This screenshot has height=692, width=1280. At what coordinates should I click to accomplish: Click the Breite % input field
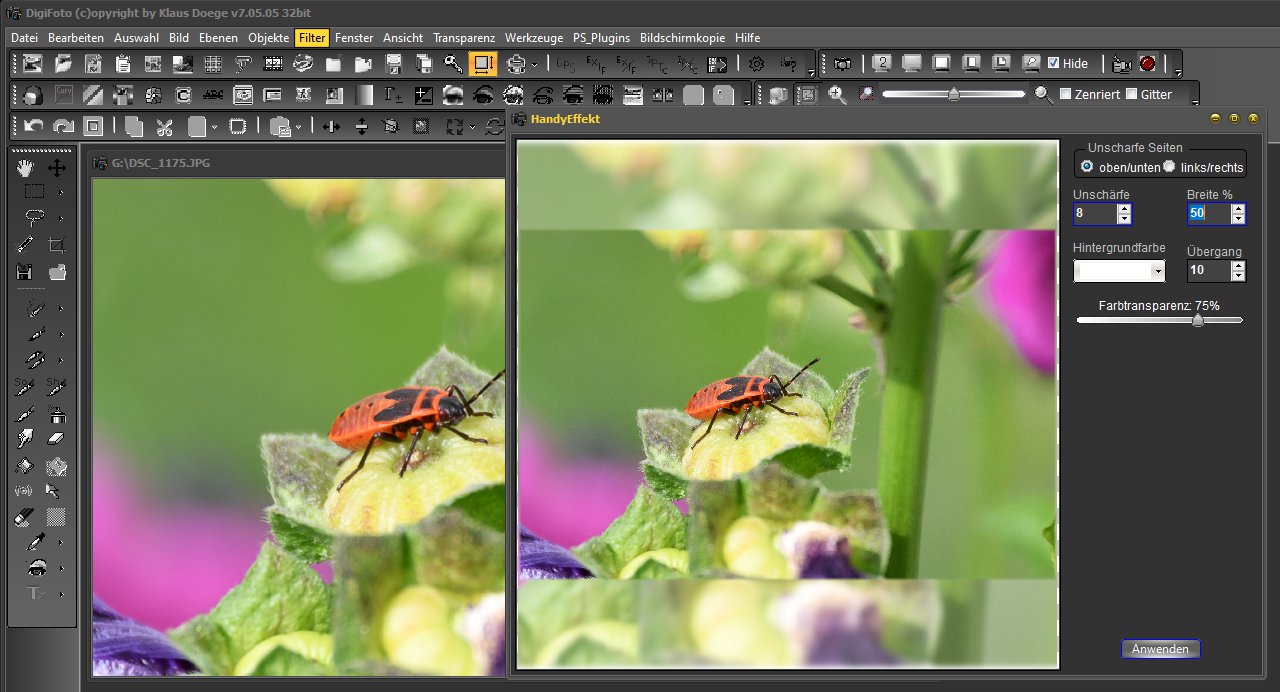pyautogui.click(x=1207, y=213)
